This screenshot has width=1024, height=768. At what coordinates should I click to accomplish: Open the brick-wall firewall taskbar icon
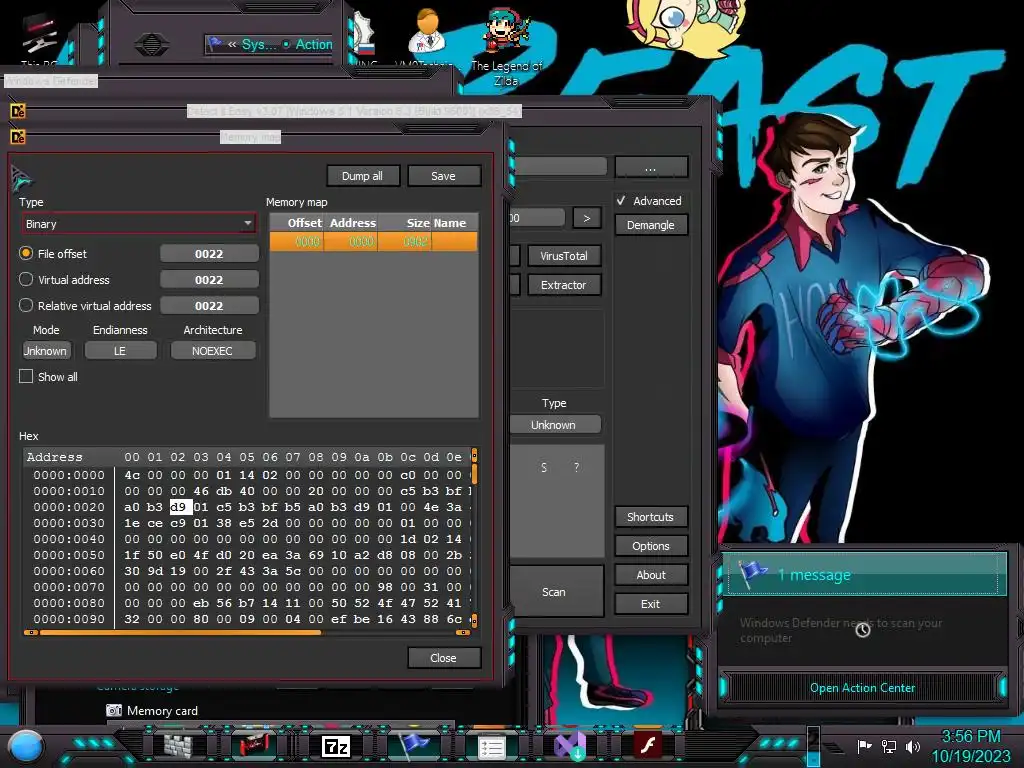click(178, 746)
